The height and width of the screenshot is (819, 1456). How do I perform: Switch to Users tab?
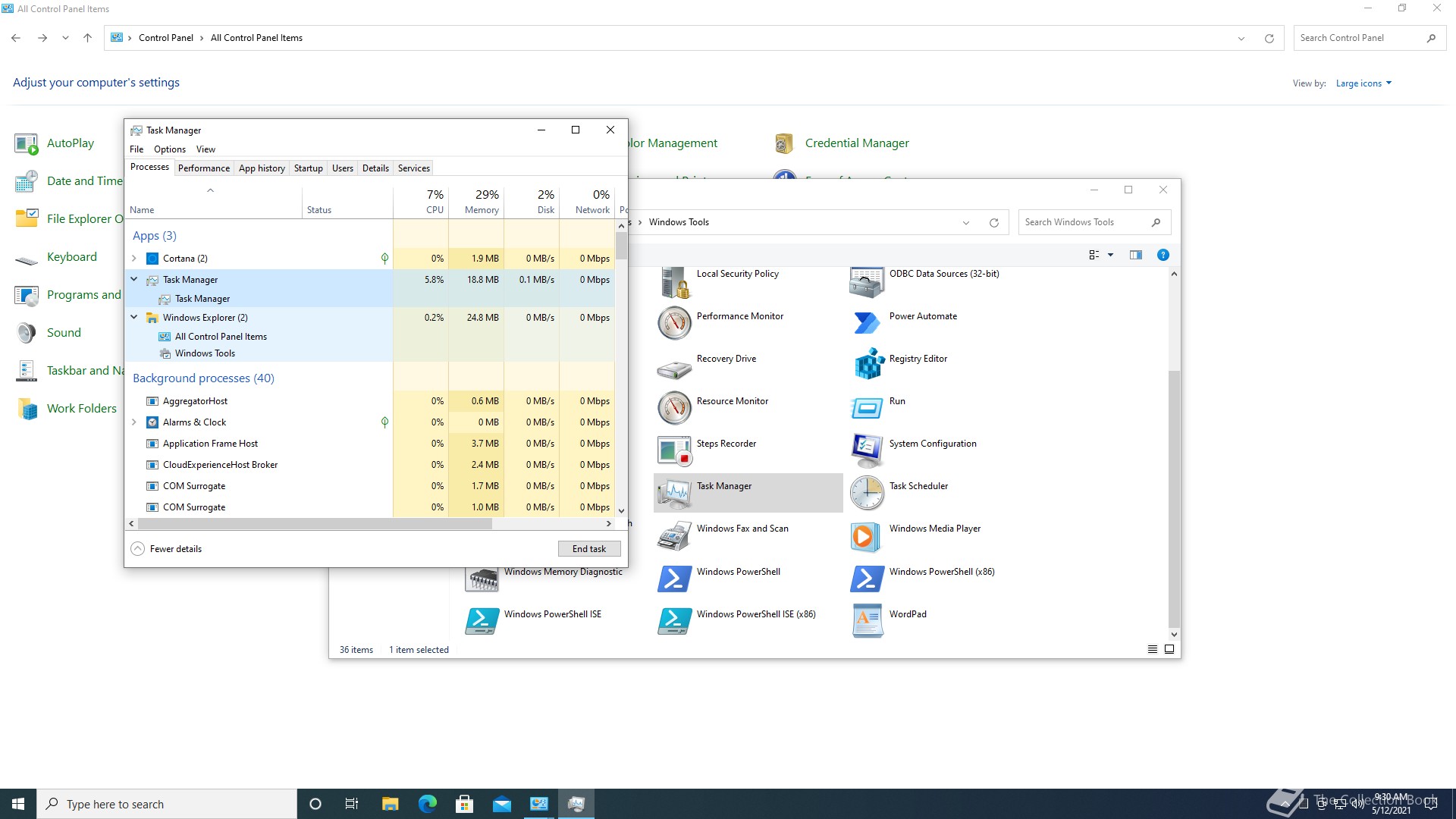(x=343, y=168)
